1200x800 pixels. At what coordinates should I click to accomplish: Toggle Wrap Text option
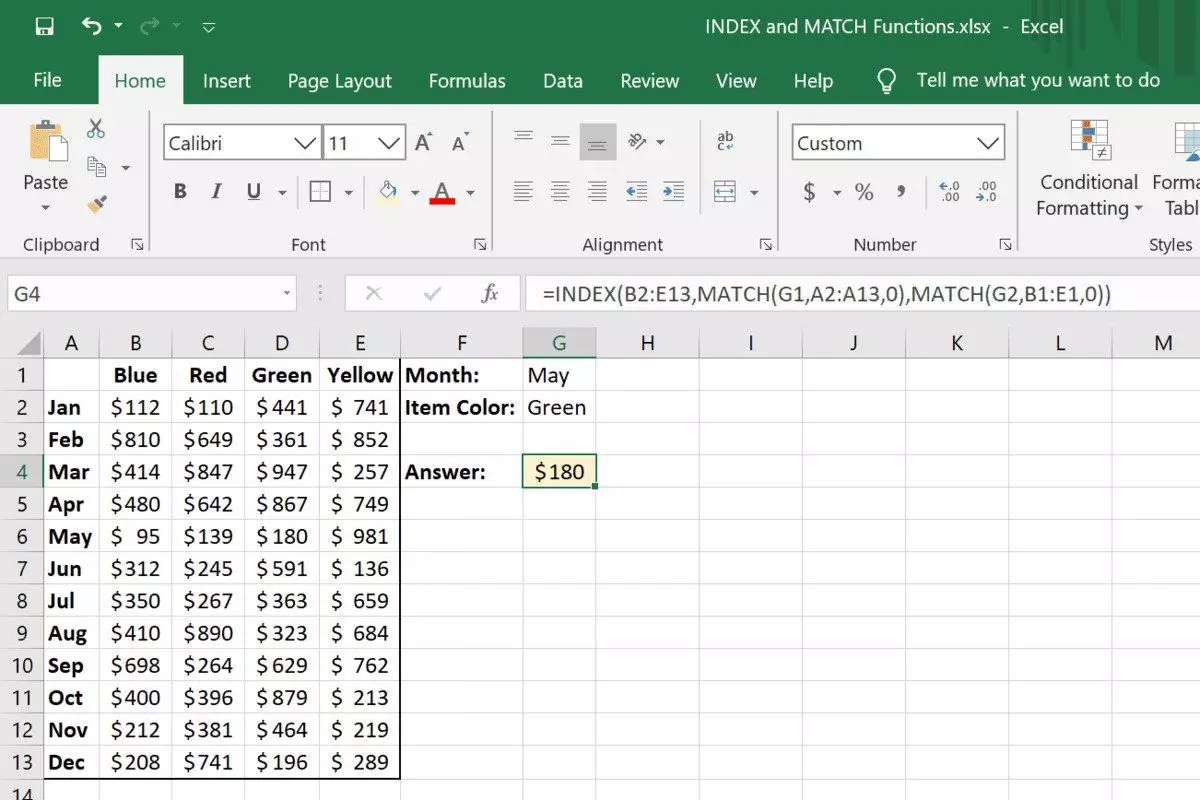click(x=726, y=142)
